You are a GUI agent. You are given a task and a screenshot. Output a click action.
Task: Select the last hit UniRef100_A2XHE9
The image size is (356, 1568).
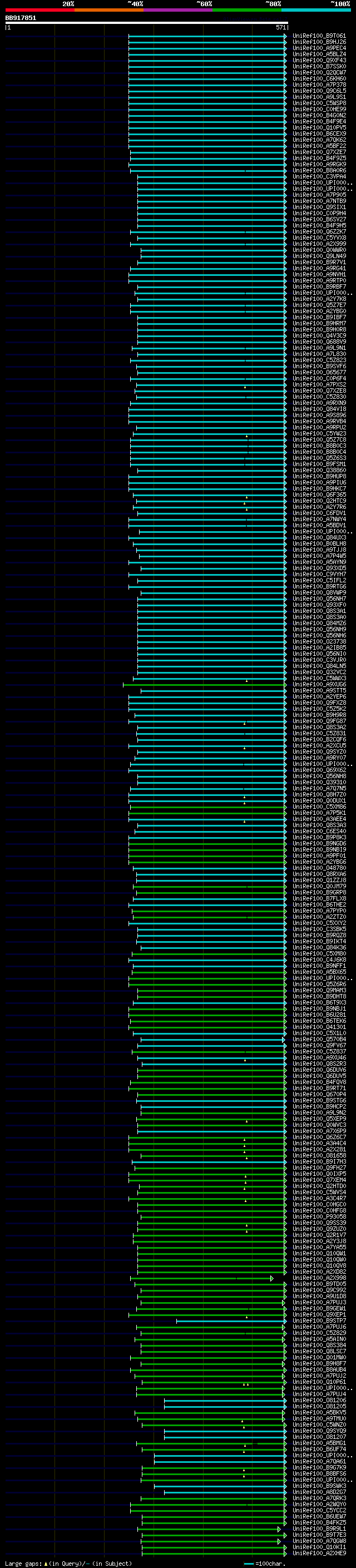click(319, 1553)
